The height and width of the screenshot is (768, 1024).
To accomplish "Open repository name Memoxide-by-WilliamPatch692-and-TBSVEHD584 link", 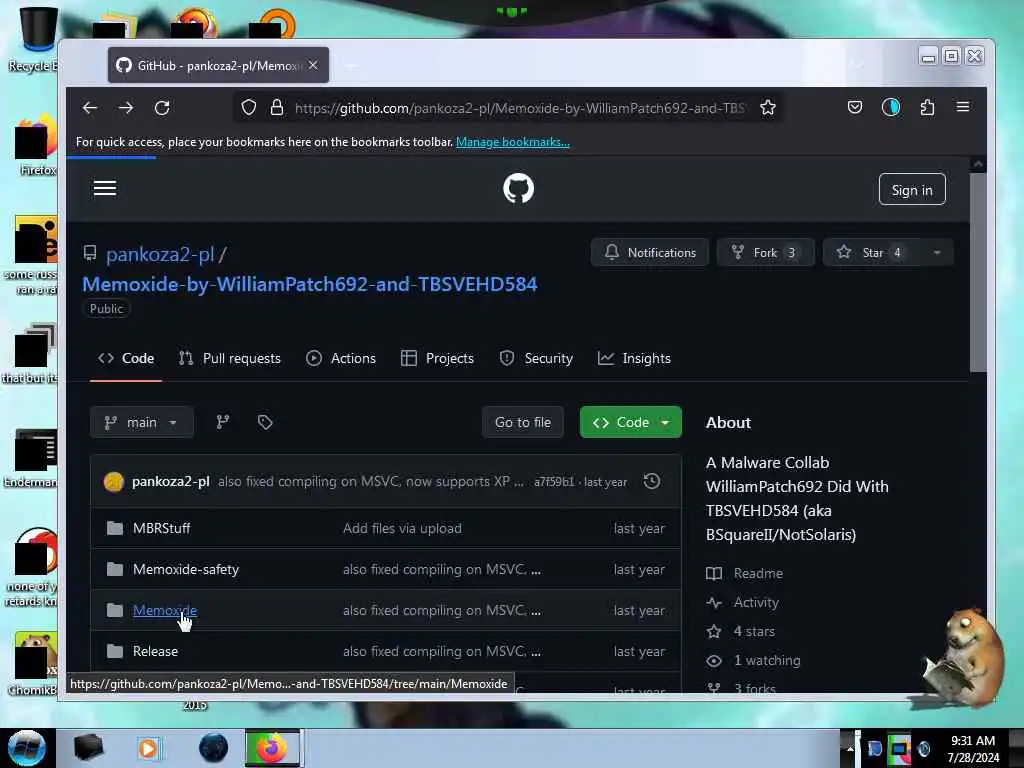I will [310, 284].
